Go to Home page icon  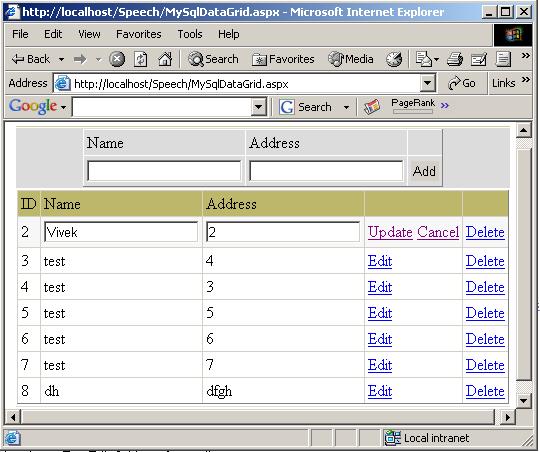tap(165, 59)
